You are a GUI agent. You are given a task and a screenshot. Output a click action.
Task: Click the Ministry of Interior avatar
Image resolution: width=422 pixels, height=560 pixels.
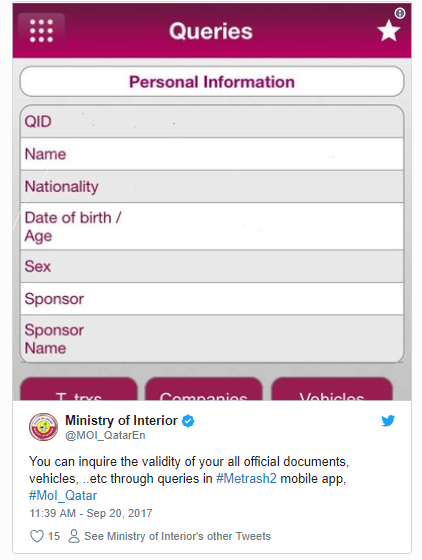coord(44,427)
